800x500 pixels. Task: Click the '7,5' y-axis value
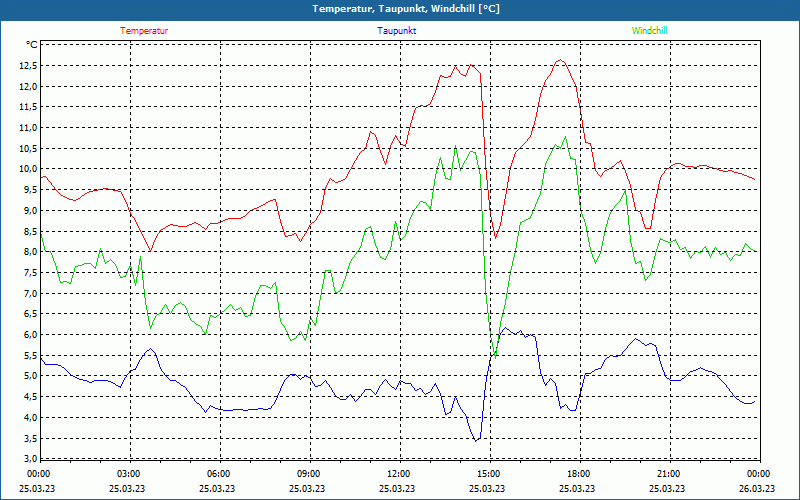[x=30, y=272]
